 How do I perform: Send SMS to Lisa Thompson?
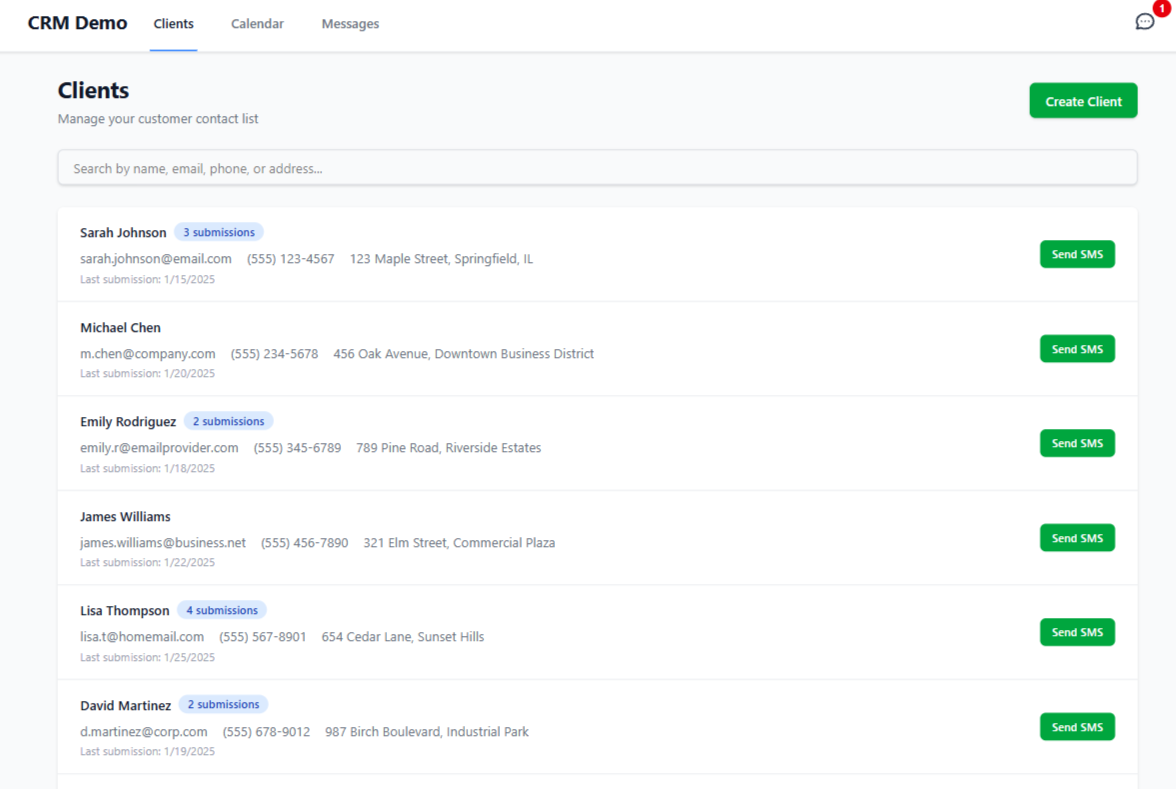[1077, 631]
